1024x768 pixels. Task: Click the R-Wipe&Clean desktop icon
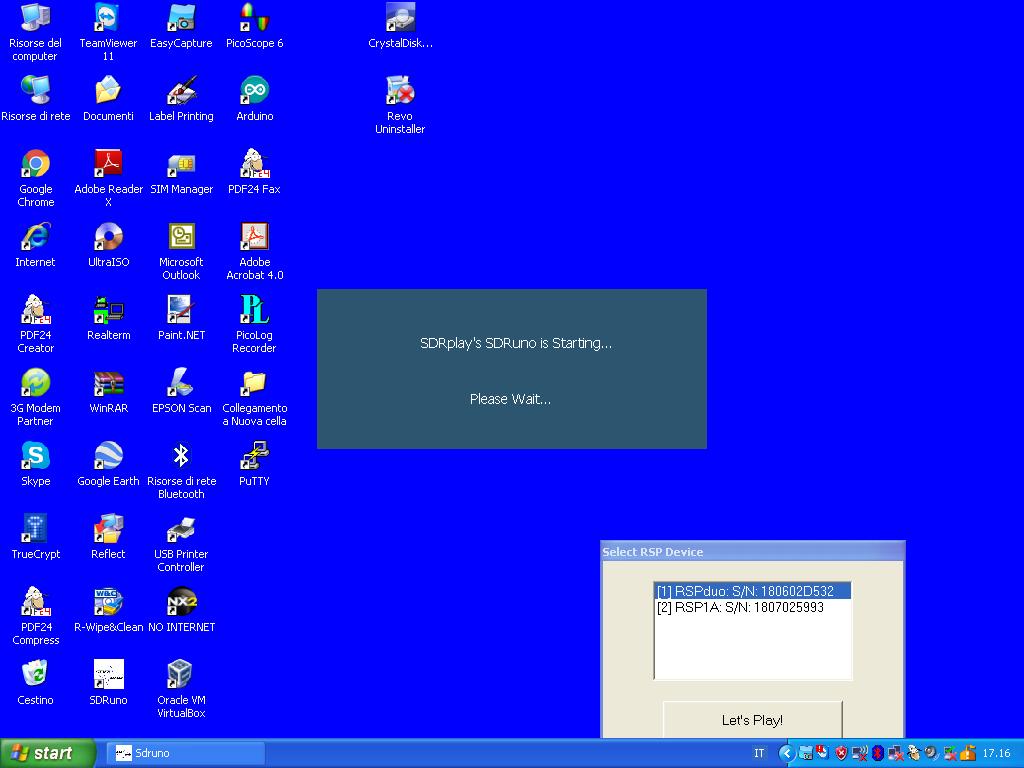click(x=108, y=602)
